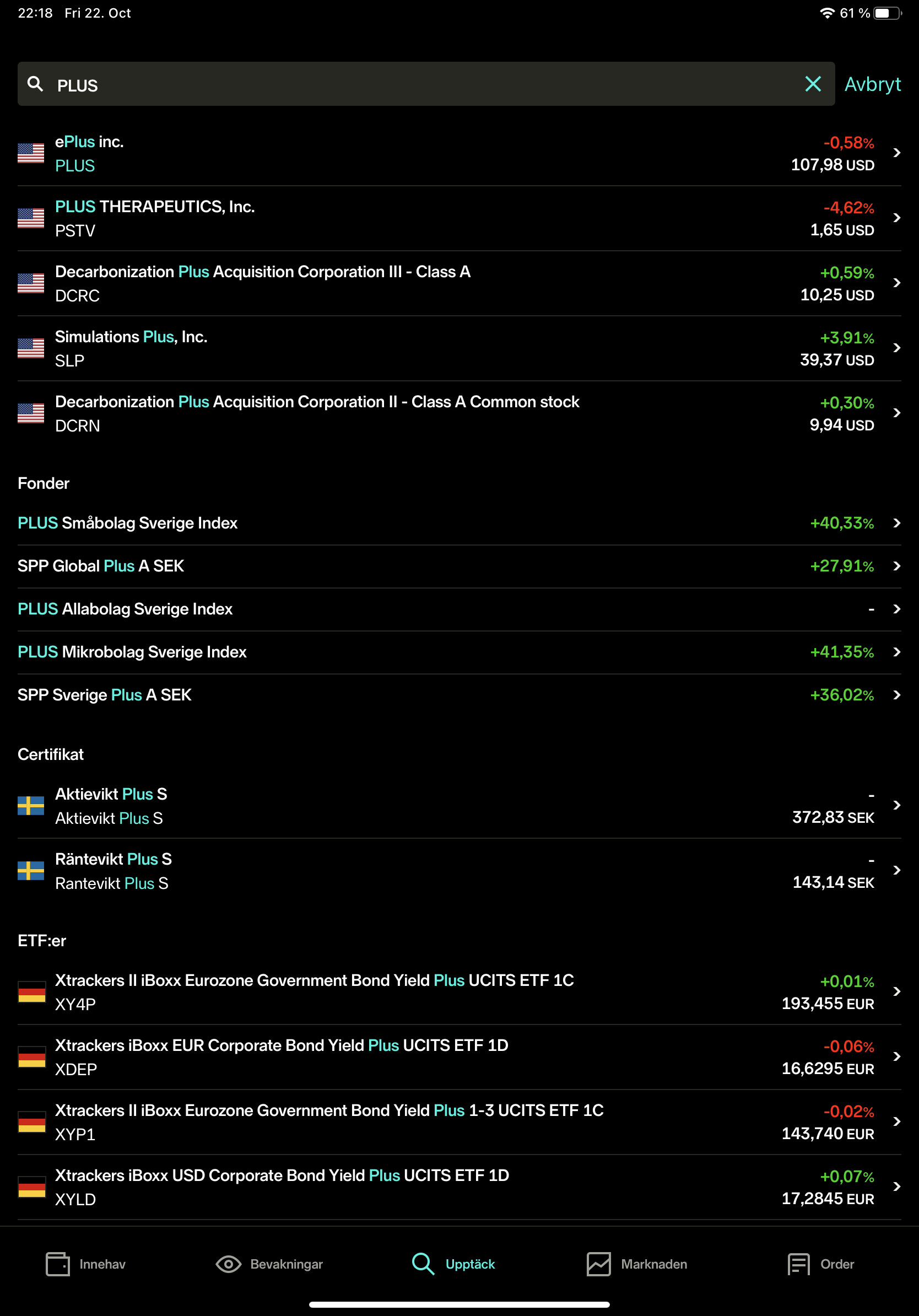The image size is (919, 1316).
Task: Tap German flag beside XDEP ETF
Action: [x=31, y=1056]
